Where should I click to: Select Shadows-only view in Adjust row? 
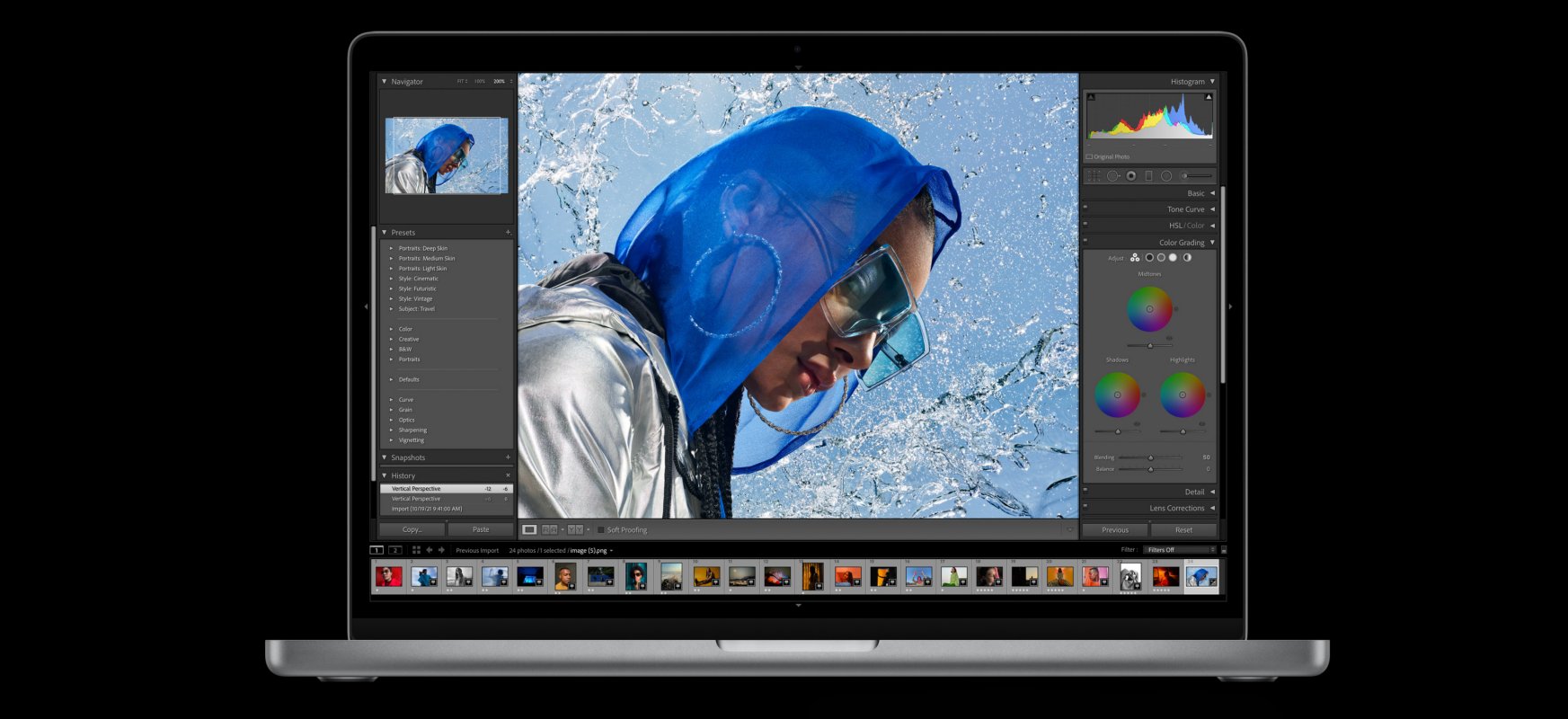(x=1149, y=257)
